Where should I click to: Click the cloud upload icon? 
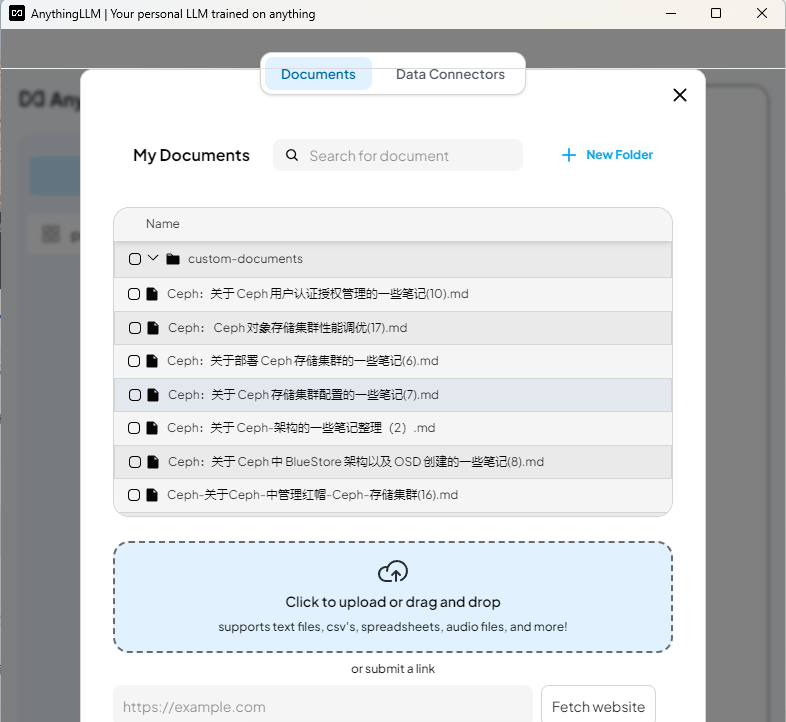pyautogui.click(x=393, y=572)
